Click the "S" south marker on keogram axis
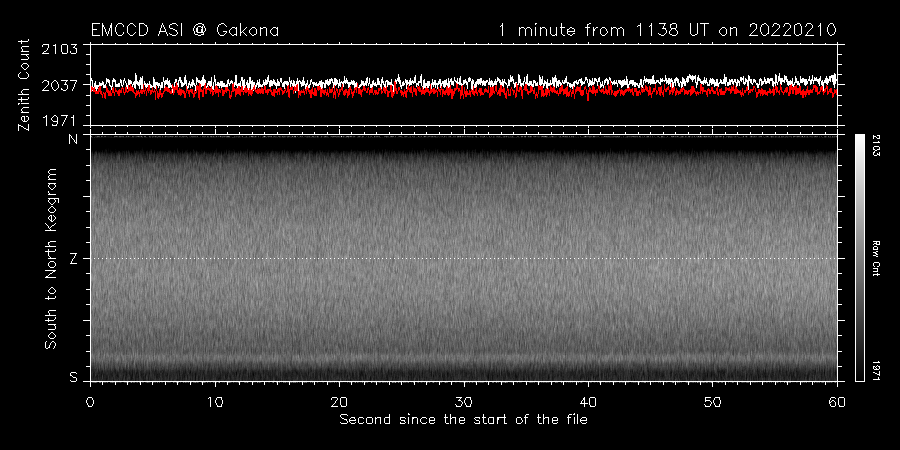The height and width of the screenshot is (450, 900). click(x=73, y=378)
